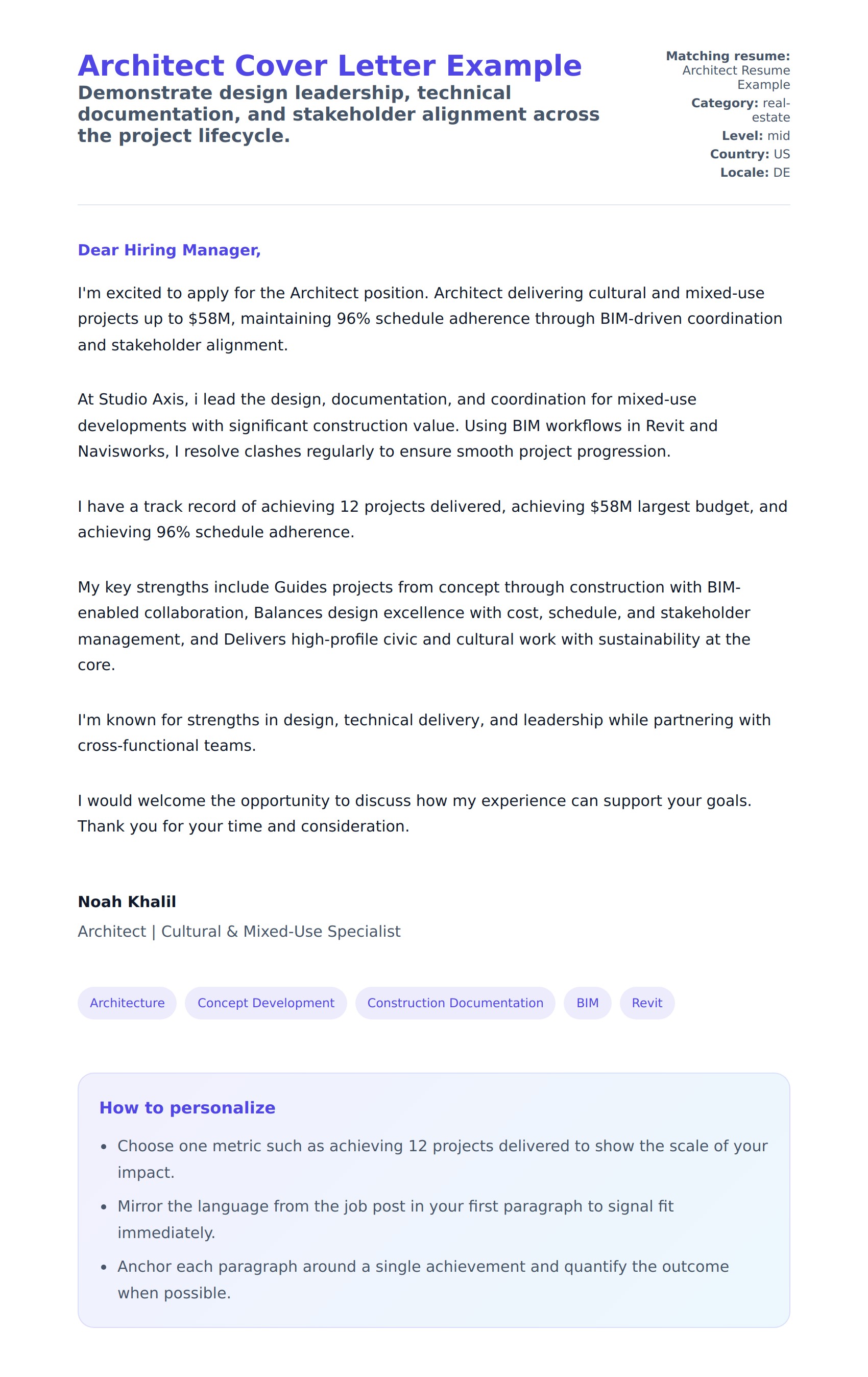Open the Construction Documentation tag

(x=454, y=1003)
